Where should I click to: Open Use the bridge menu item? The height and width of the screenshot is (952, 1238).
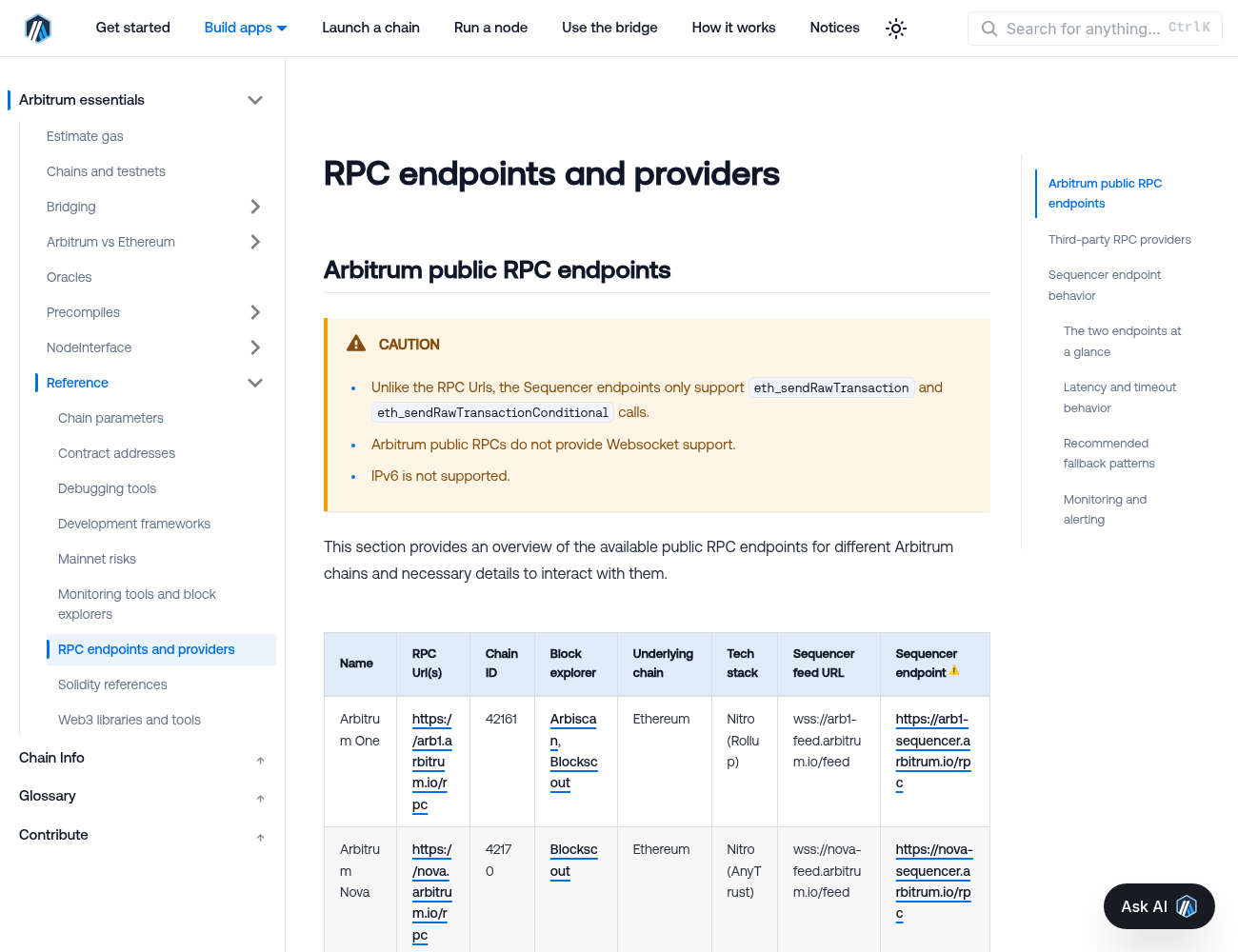[609, 28]
